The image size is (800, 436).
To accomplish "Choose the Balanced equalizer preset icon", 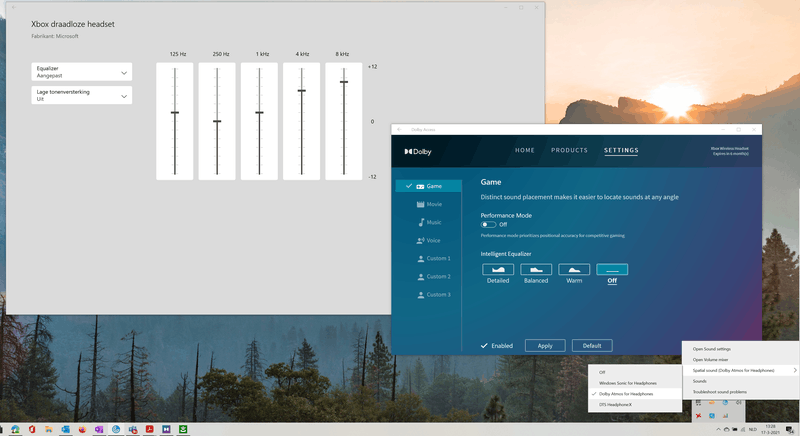I will (x=536, y=269).
